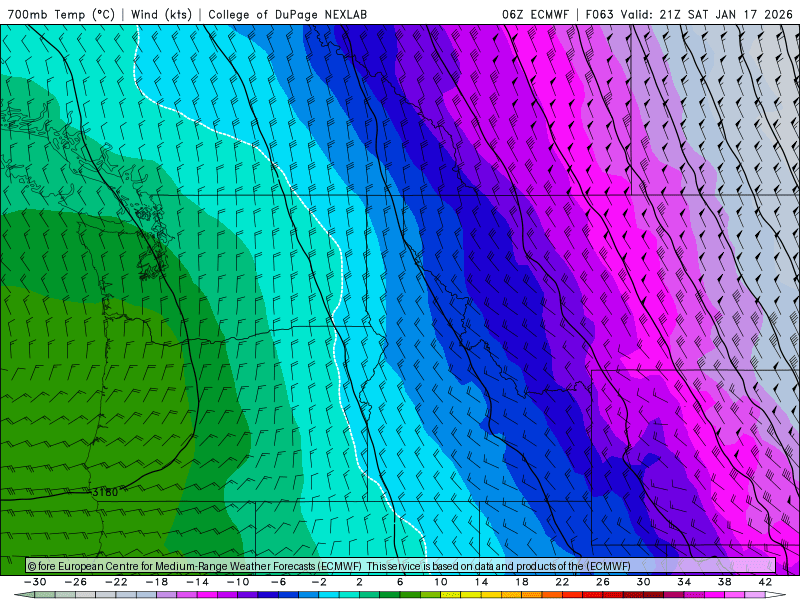This screenshot has height=600, width=800.
Task: Click the positive "2" colorbar tick label
Action: 360,582
